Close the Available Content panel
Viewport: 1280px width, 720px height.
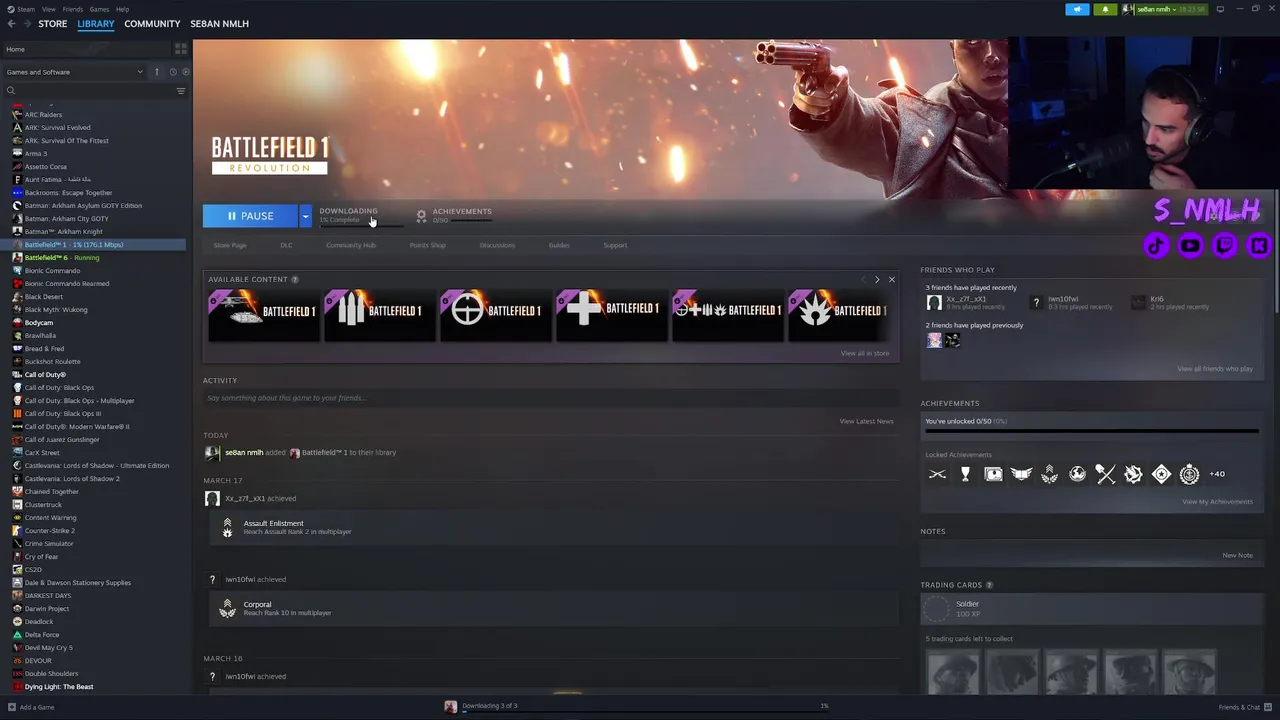[x=892, y=280]
